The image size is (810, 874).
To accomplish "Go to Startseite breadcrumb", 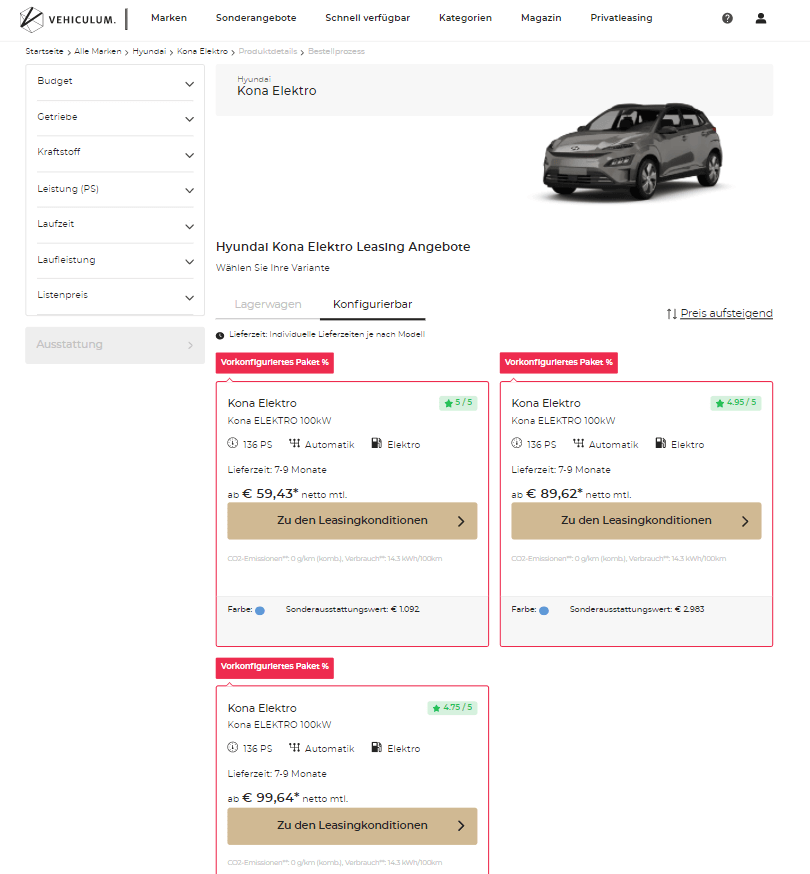I will (x=44, y=51).
